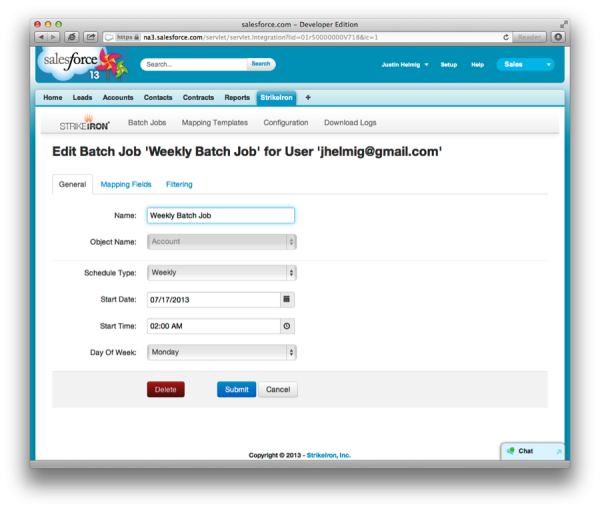
Task: Open Download Logs in StrikeIron menu
Action: pos(350,123)
